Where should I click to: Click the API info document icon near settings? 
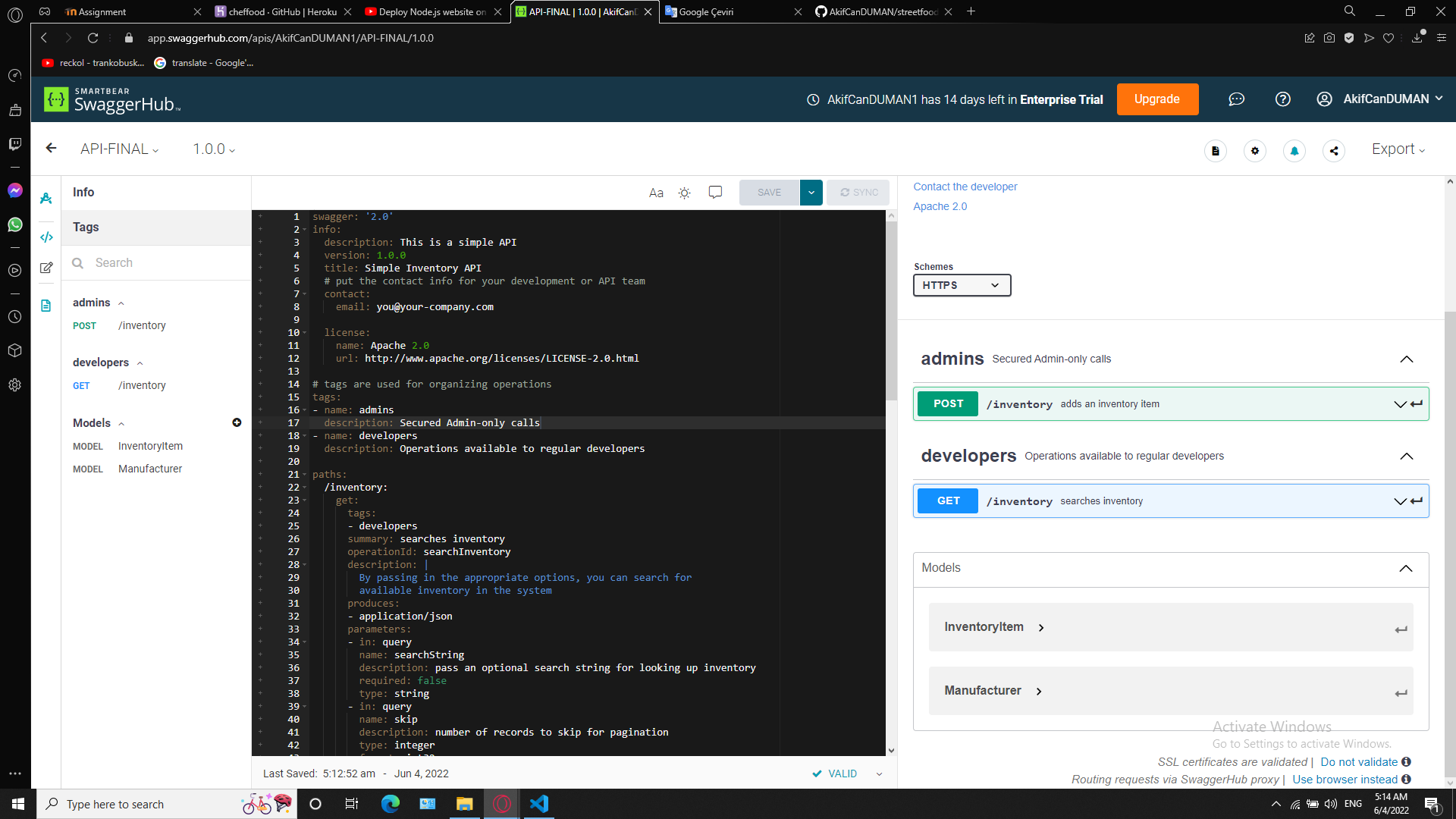click(1216, 151)
